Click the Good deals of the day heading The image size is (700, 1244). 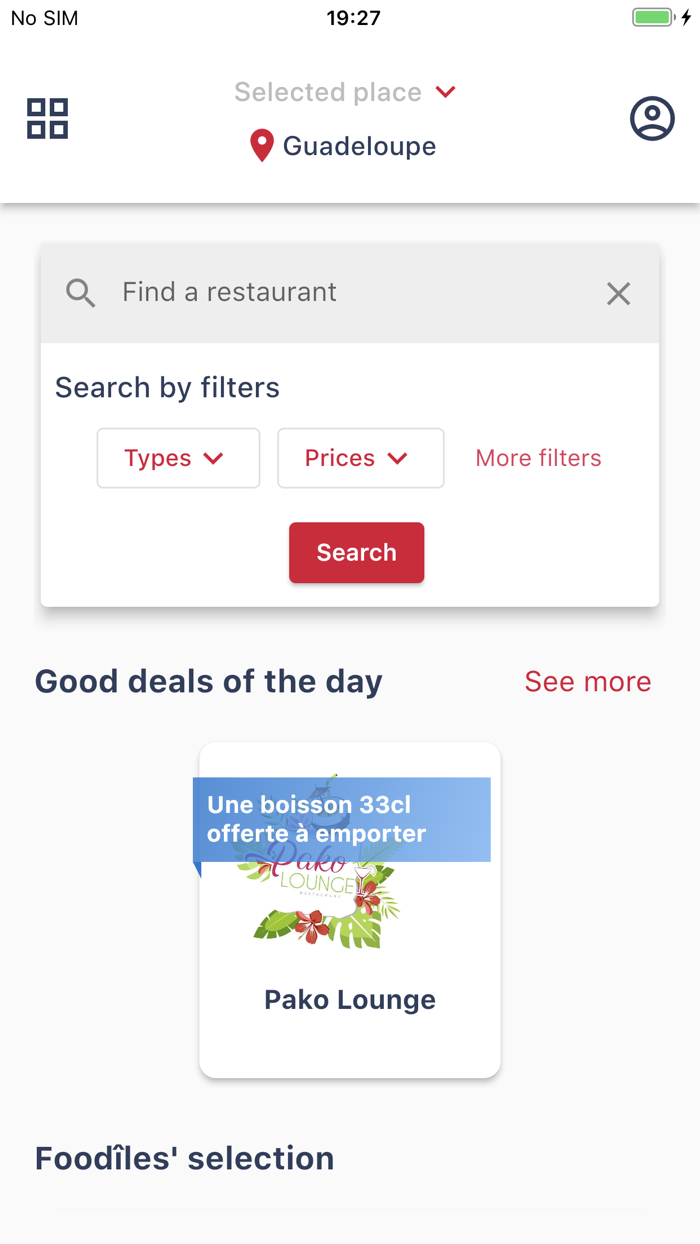(x=208, y=681)
